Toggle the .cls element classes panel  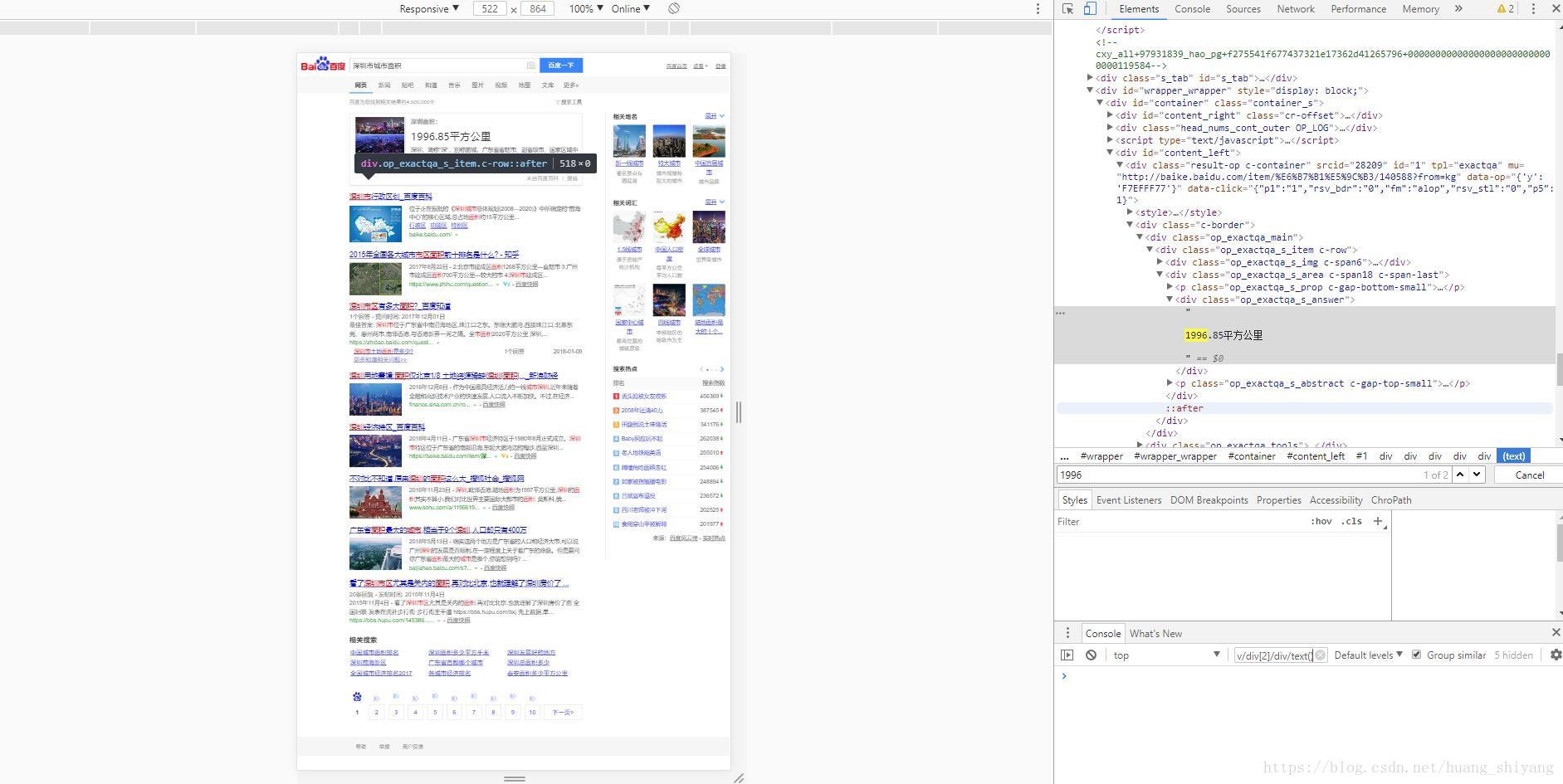point(1351,521)
